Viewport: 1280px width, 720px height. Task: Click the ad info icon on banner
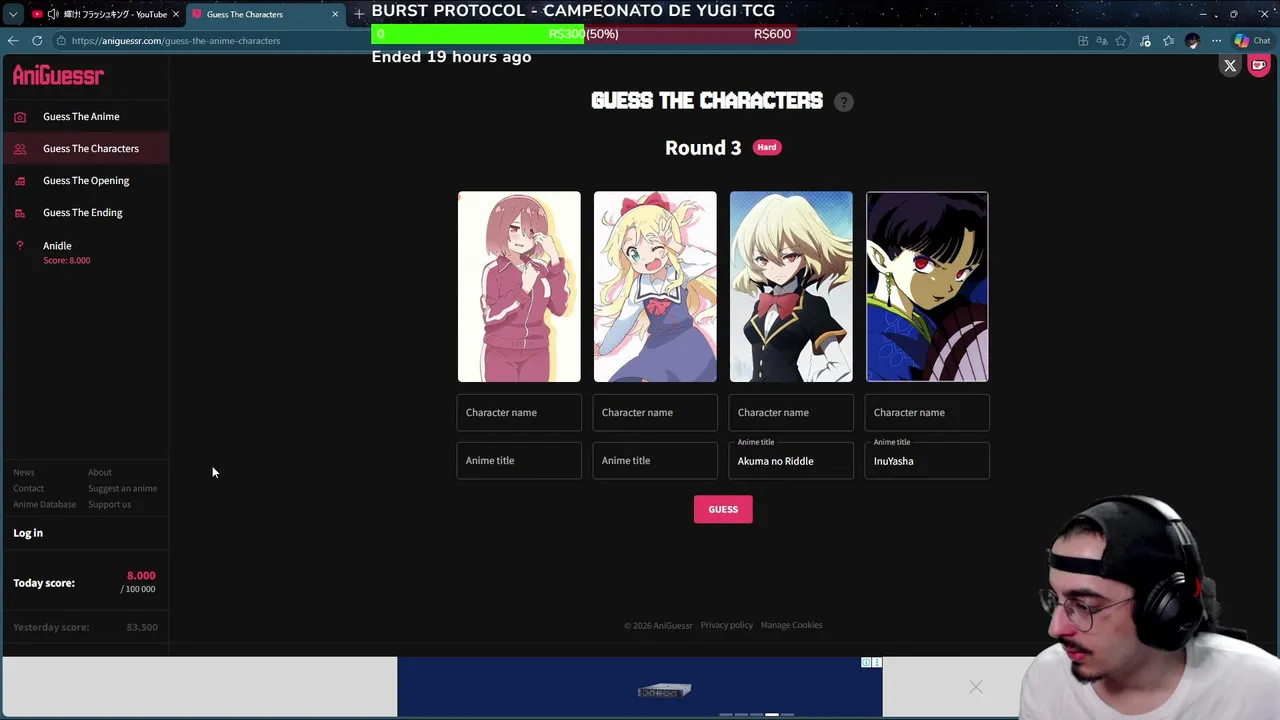pos(867,662)
